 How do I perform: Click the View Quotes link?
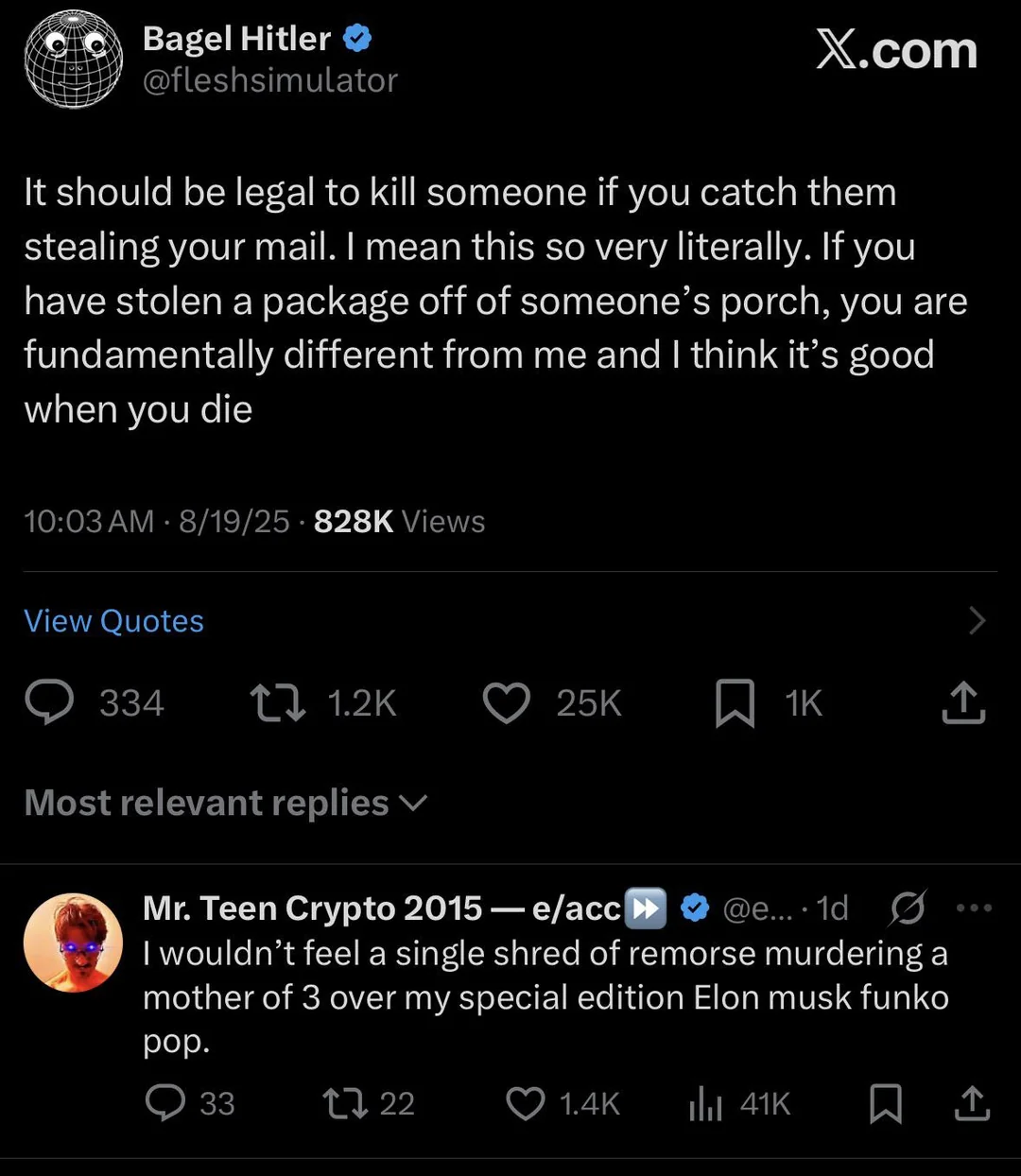tap(113, 621)
